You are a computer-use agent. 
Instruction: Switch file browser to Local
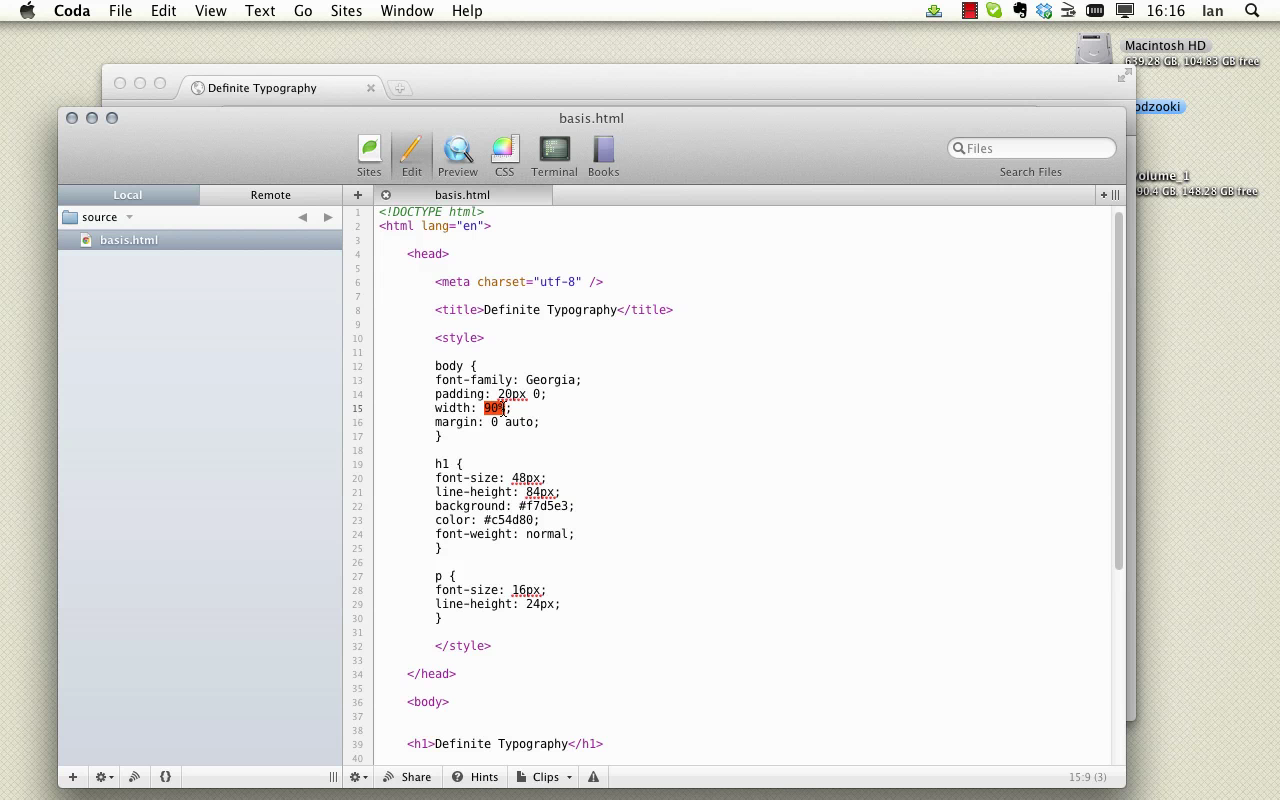click(128, 195)
